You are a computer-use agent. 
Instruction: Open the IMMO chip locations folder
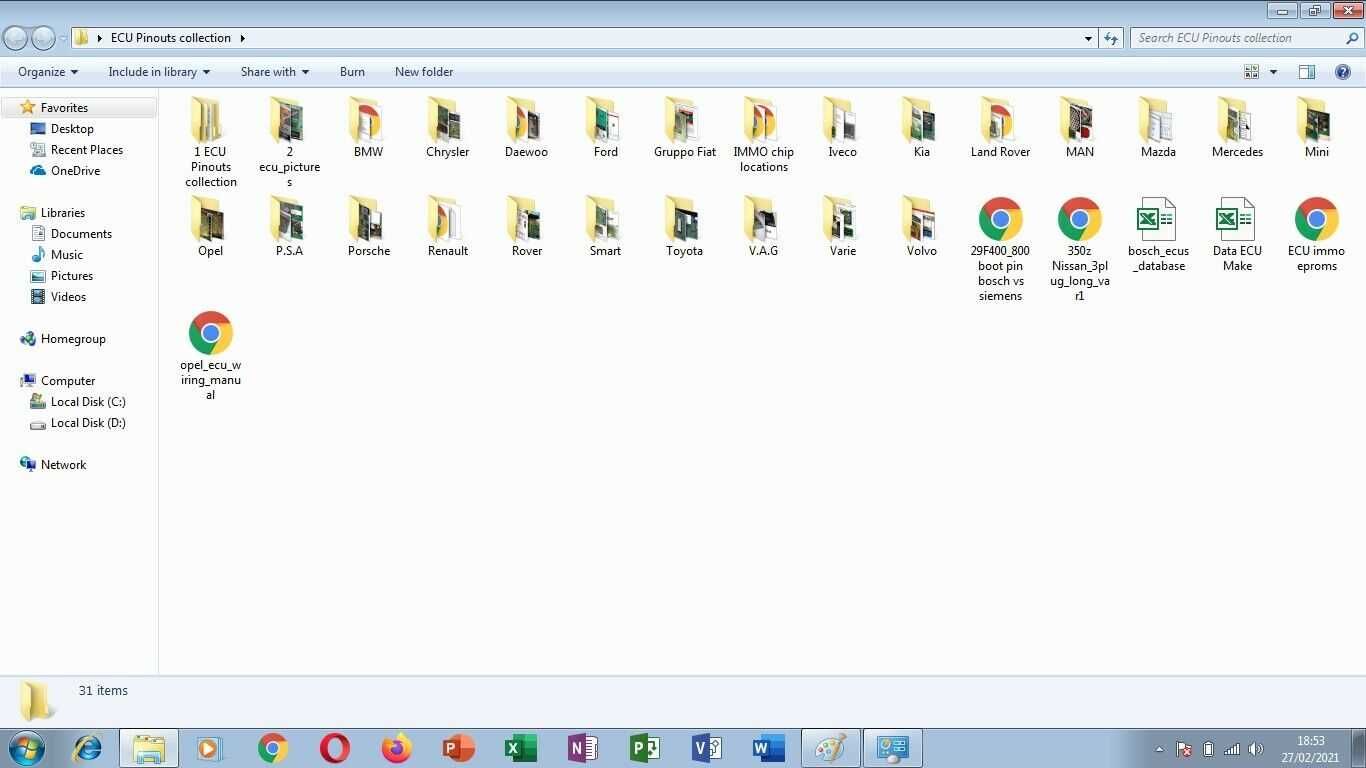pyautogui.click(x=763, y=135)
